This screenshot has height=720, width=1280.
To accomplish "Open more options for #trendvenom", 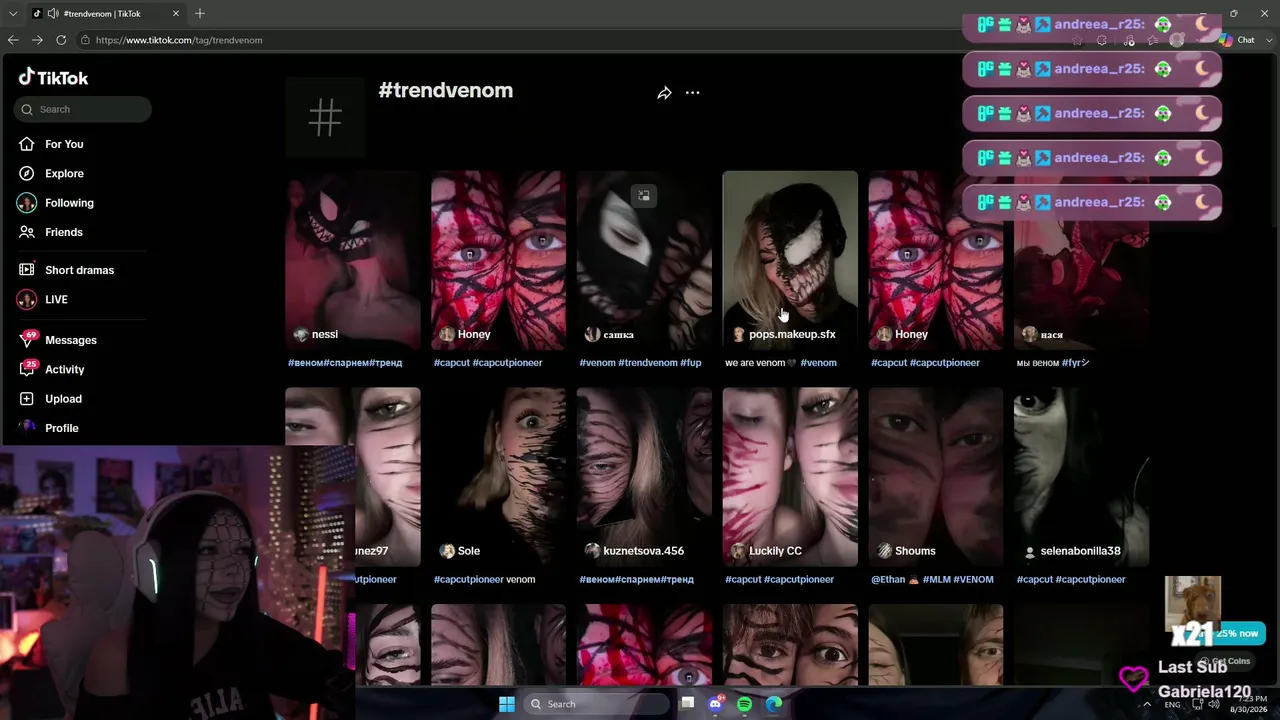I will point(692,93).
